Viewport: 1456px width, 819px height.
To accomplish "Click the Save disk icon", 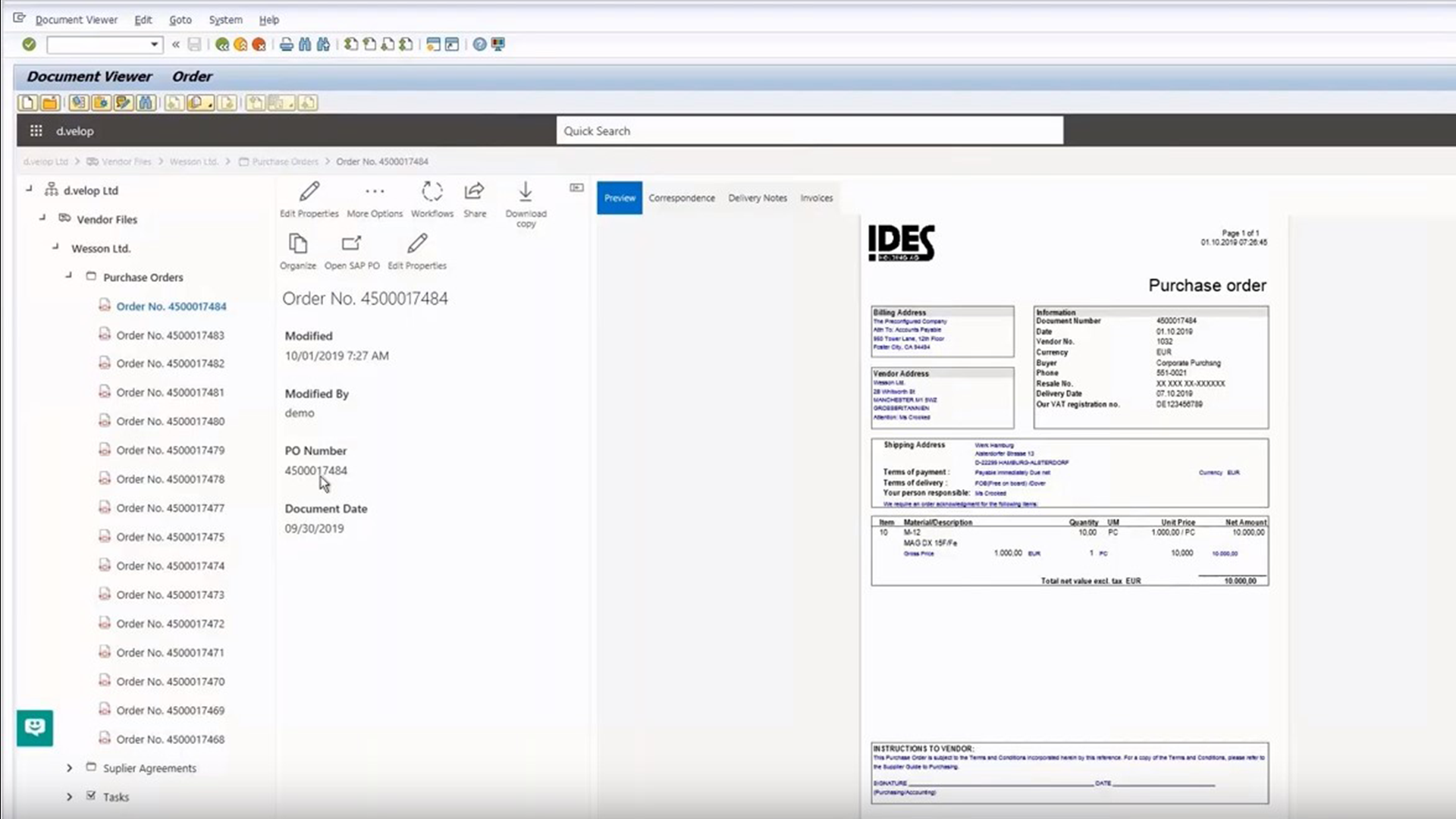I will point(195,45).
